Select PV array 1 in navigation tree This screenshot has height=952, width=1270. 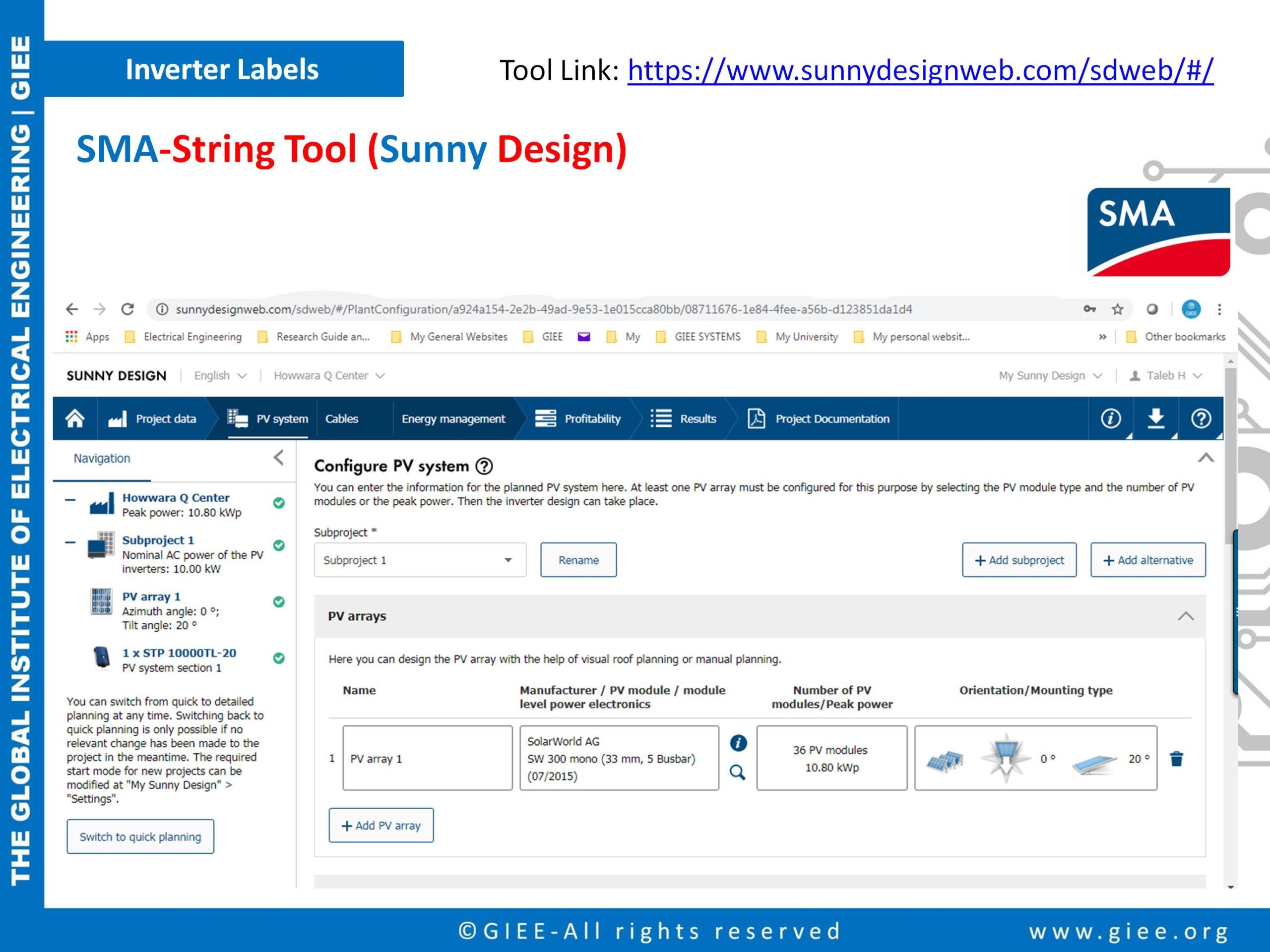(151, 597)
